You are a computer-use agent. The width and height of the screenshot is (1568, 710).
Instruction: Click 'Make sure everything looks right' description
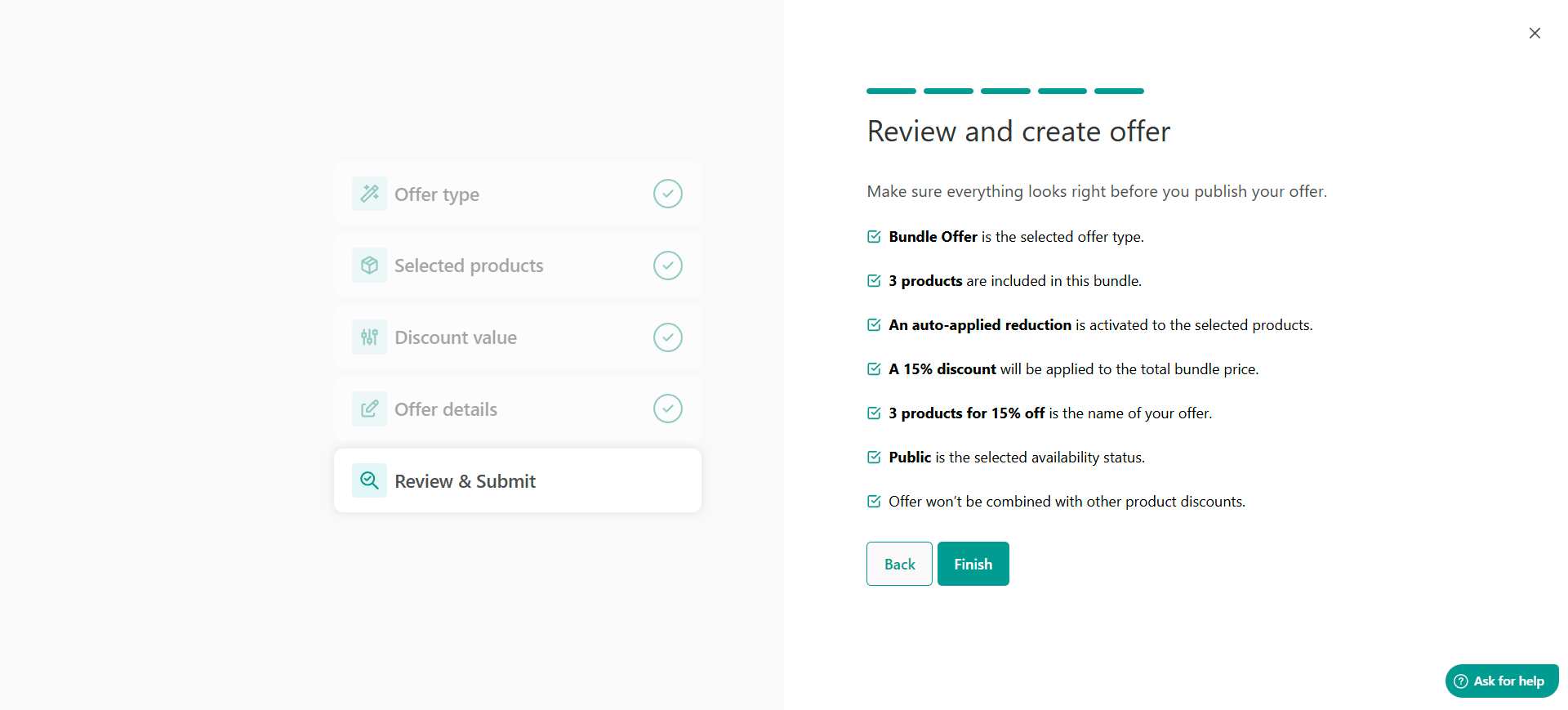coord(1097,192)
